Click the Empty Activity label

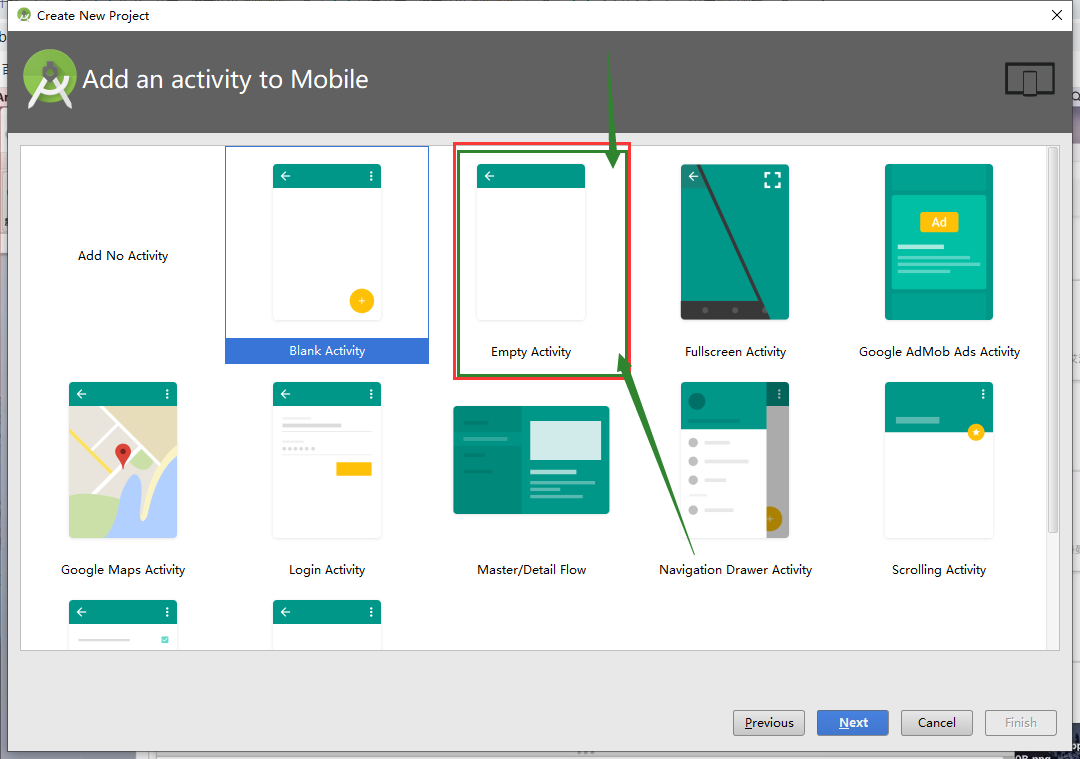[x=530, y=352]
